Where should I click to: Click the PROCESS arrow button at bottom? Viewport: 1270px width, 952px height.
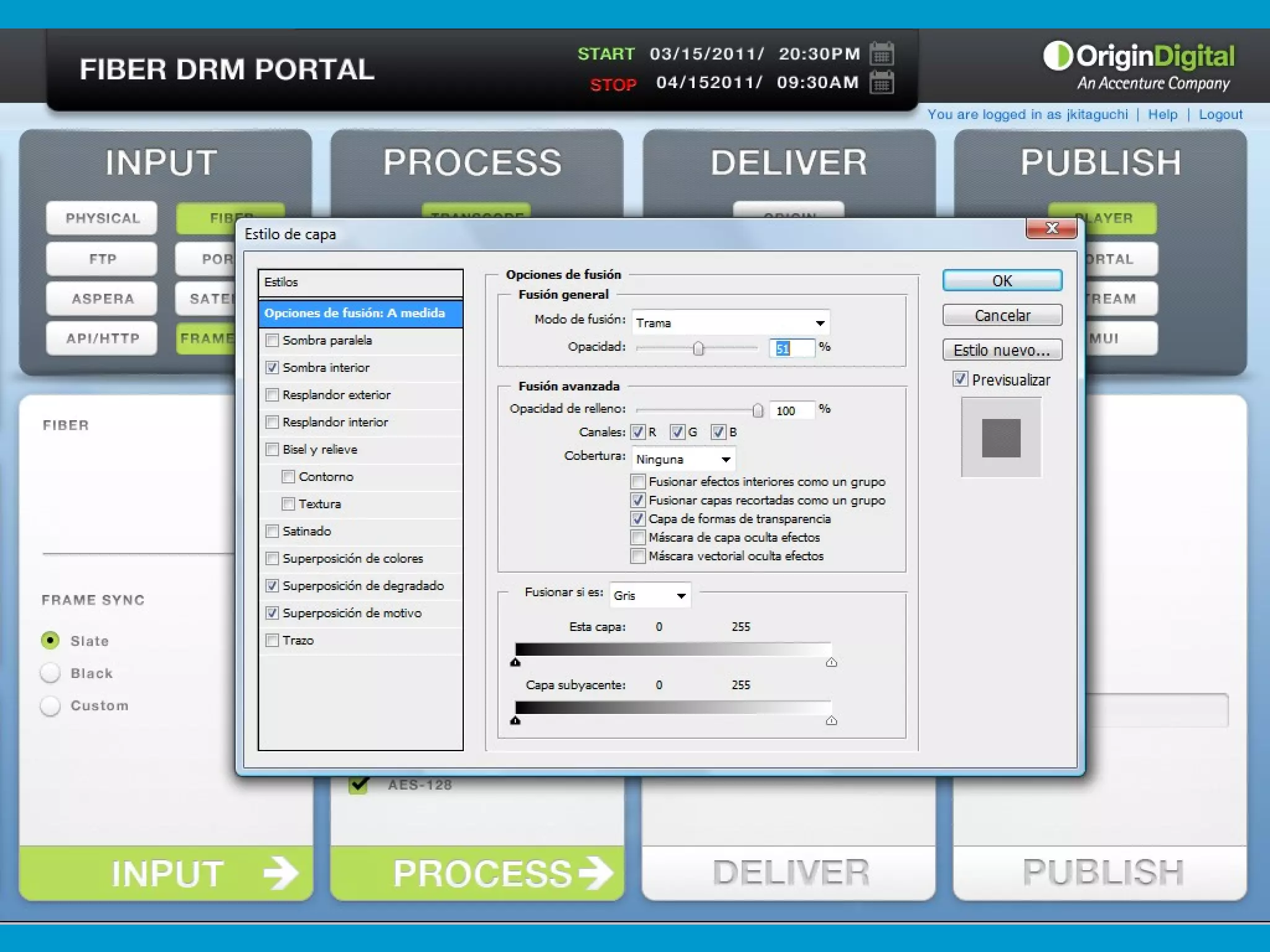(477, 873)
